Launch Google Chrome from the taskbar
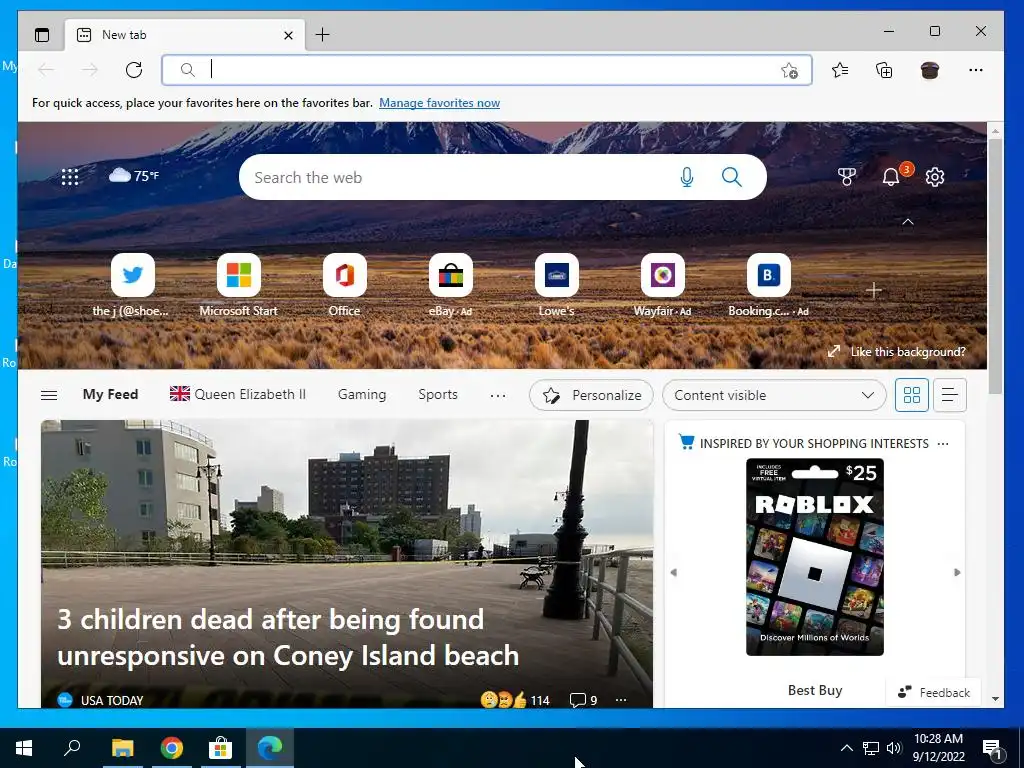 [x=172, y=748]
